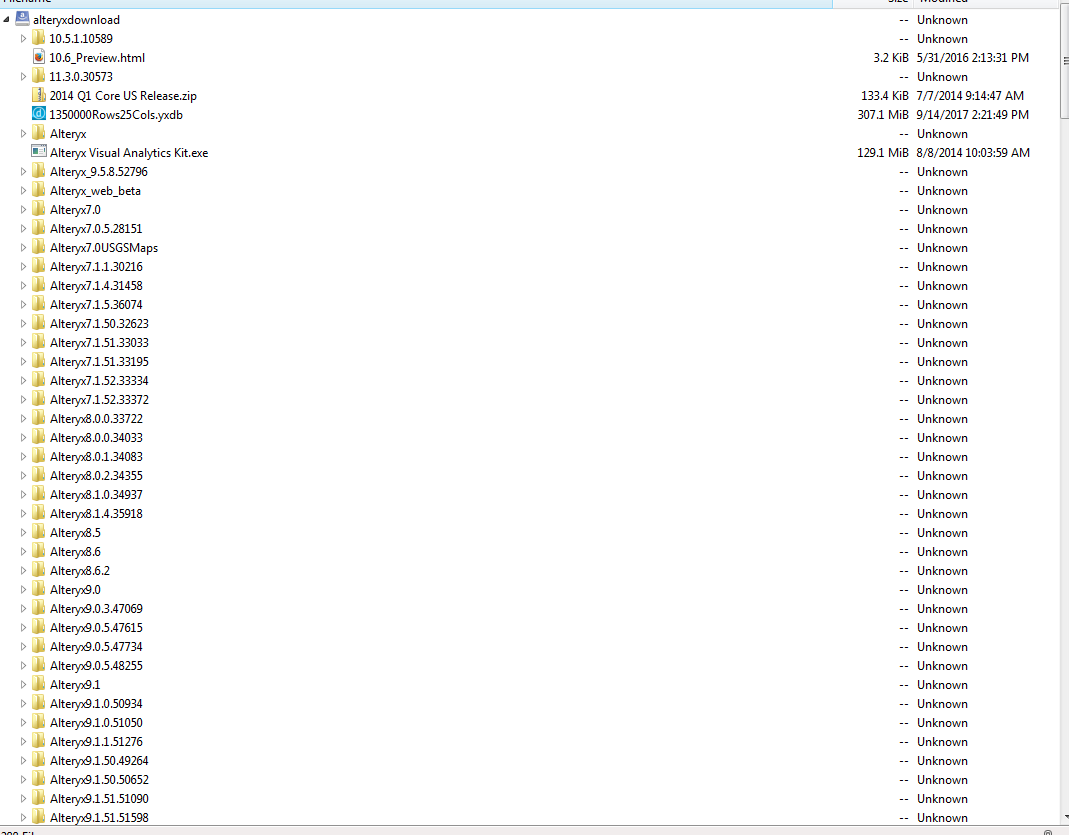Select the 10.6_Preview.html file name
1069x835 pixels.
97,58
